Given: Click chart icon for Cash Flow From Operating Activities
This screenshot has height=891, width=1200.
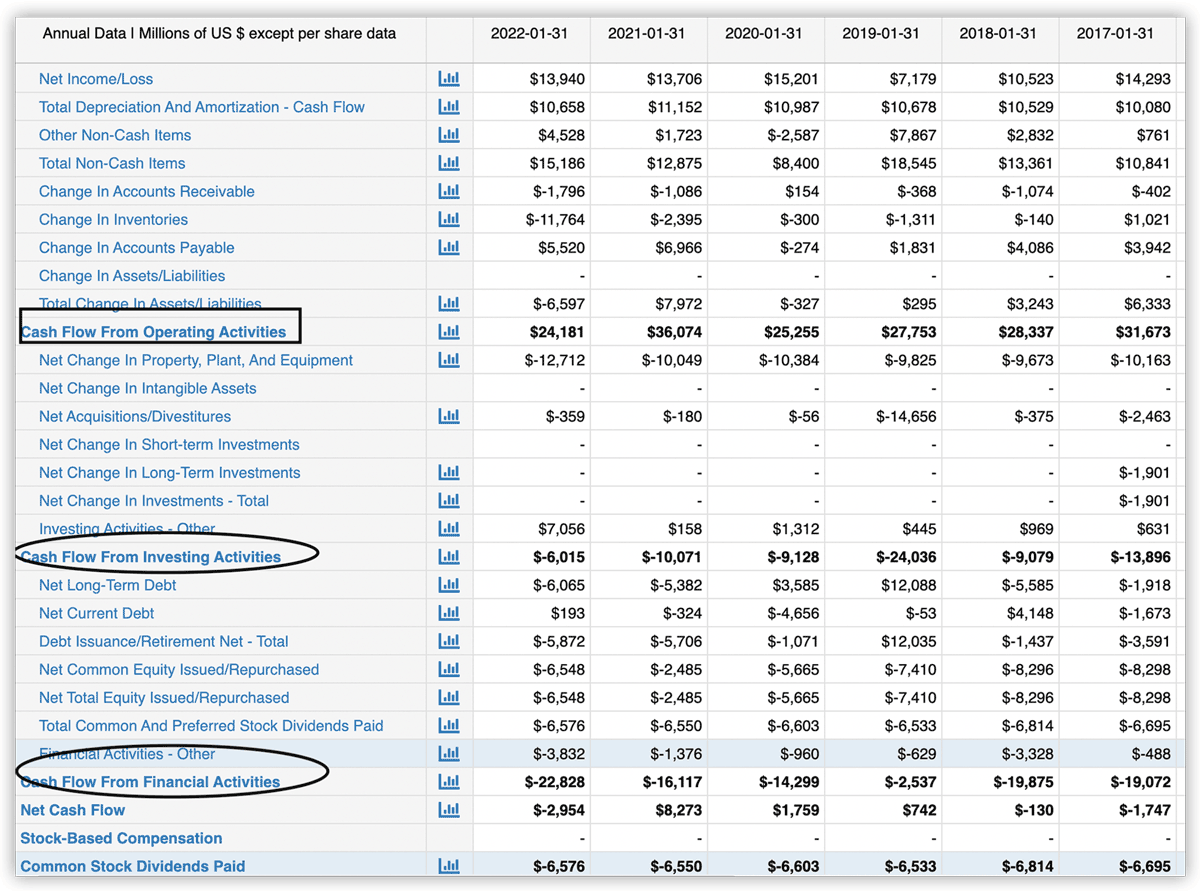Looking at the screenshot, I should click(x=449, y=332).
